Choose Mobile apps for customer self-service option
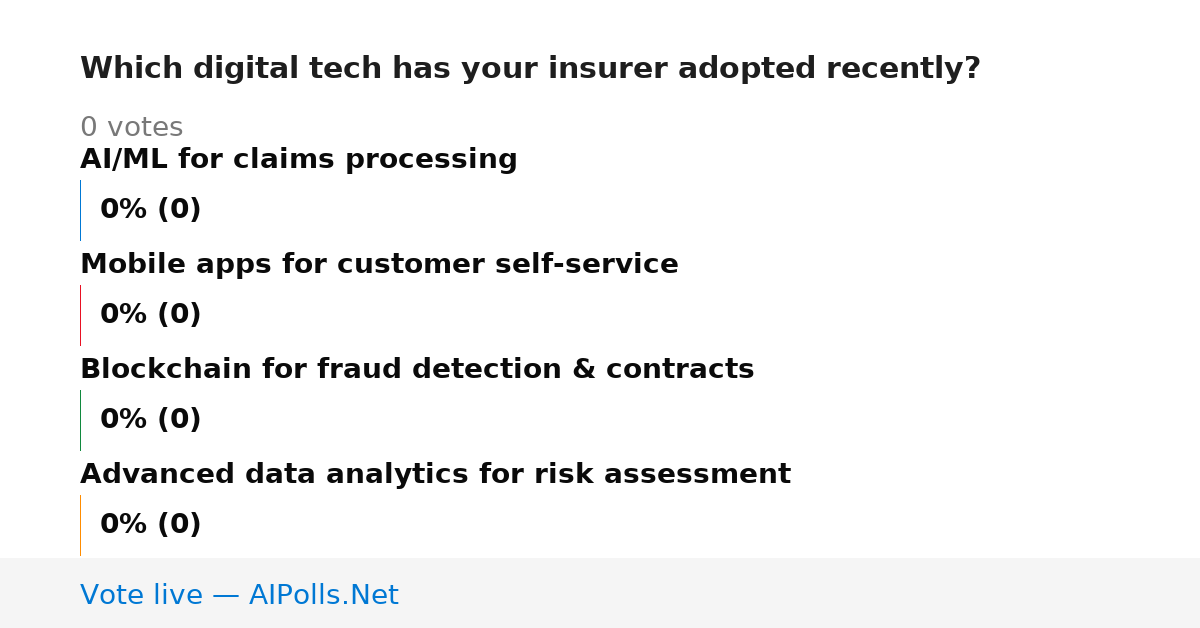Screen dimensions: 1200x628 point(379,265)
